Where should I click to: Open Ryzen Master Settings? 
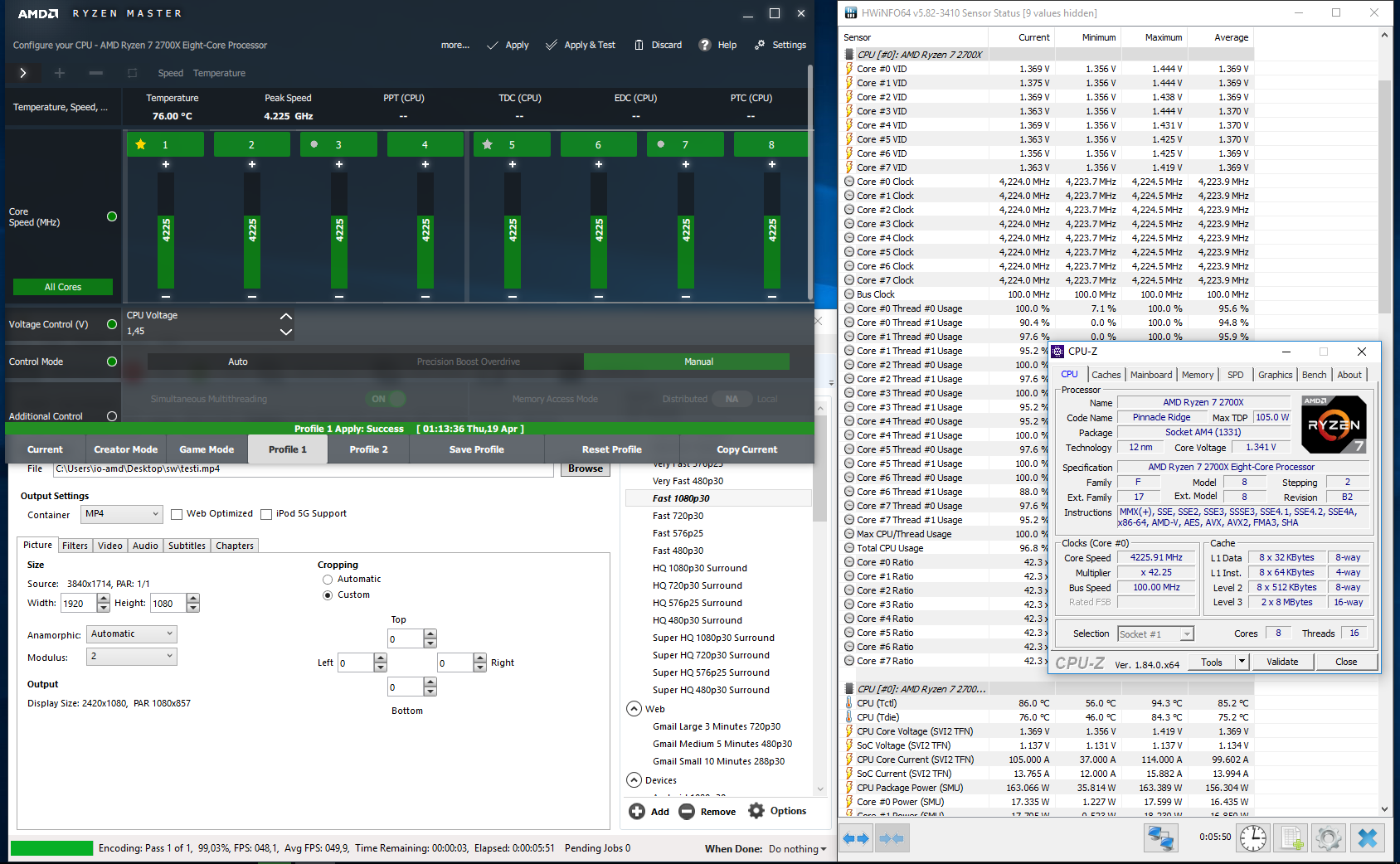[780, 45]
